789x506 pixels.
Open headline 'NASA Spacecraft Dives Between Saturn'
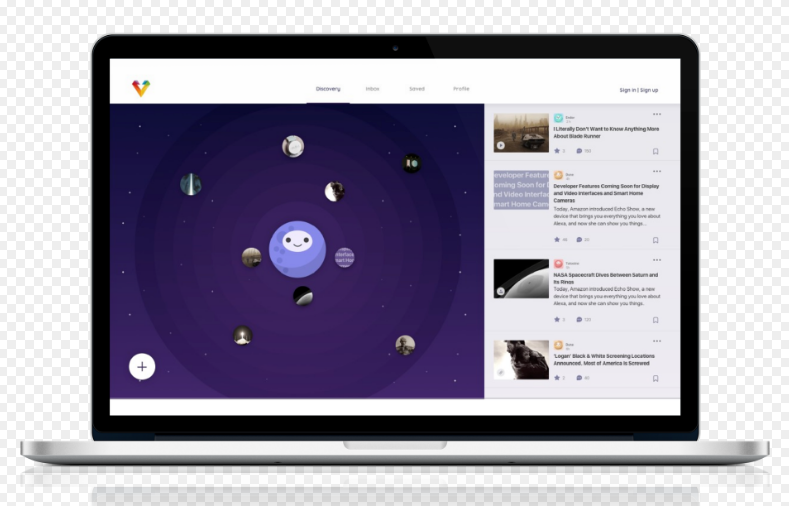point(606,279)
